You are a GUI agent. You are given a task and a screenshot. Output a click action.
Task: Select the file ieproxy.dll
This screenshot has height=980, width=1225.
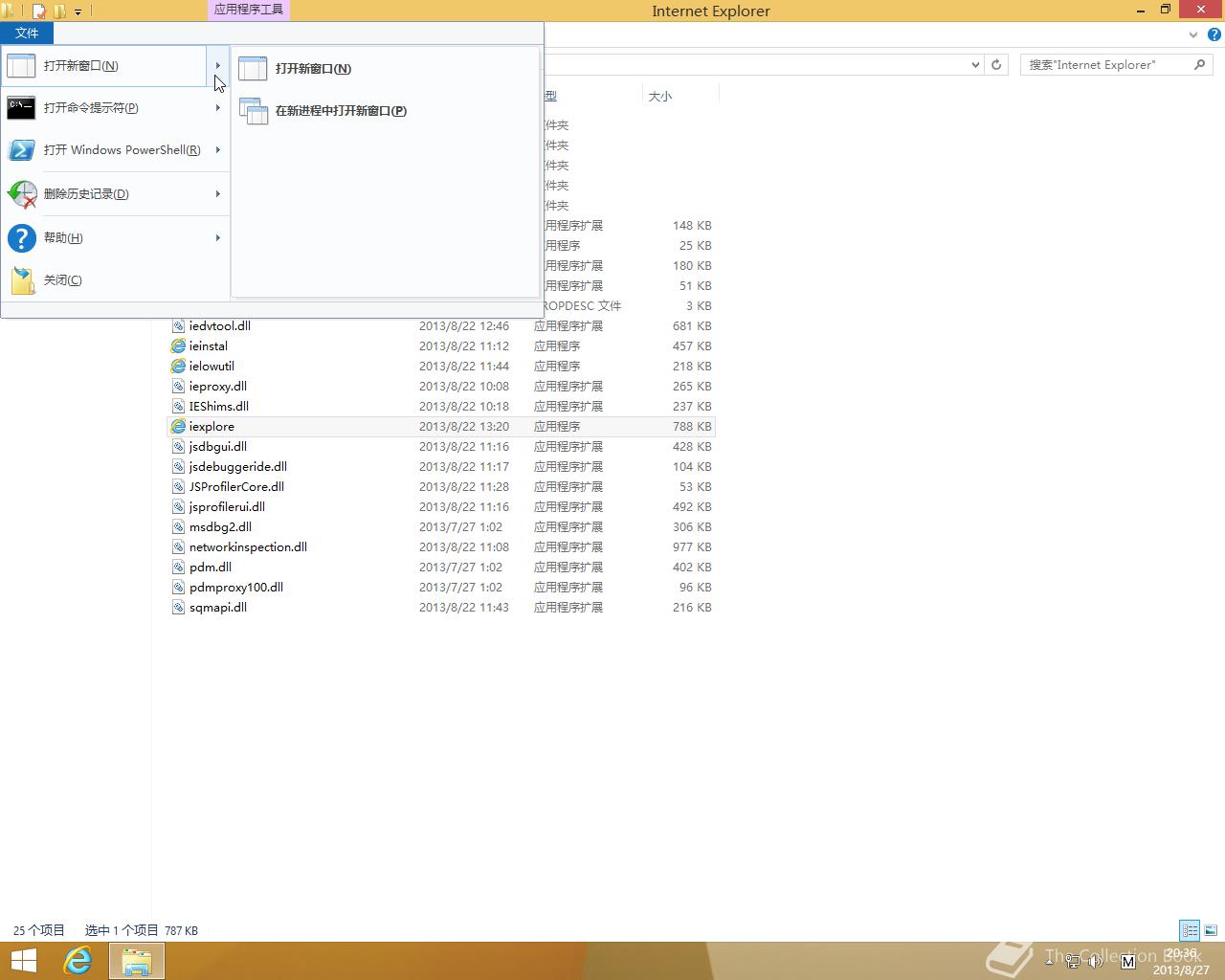click(x=218, y=387)
